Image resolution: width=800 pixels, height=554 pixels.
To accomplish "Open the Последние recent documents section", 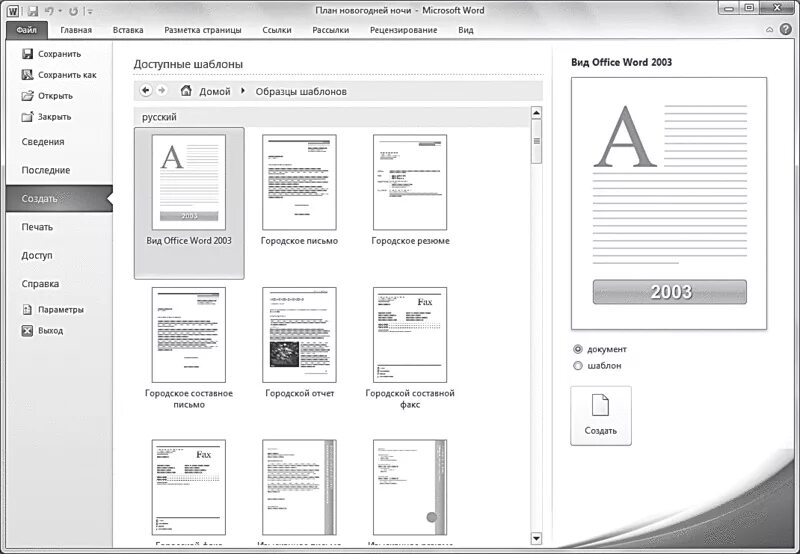I will 46,170.
